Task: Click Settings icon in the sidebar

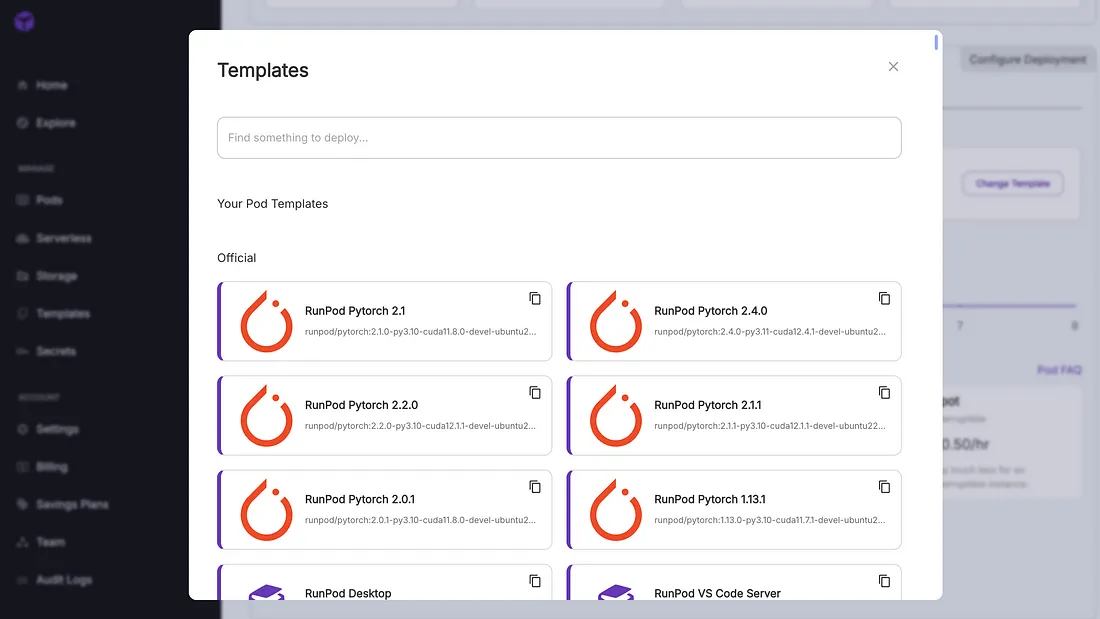Action: click(x=22, y=429)
